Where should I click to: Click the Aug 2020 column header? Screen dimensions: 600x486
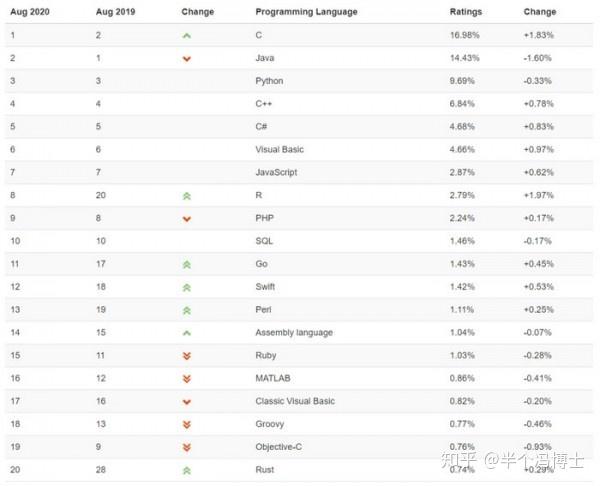click(29, 12)
